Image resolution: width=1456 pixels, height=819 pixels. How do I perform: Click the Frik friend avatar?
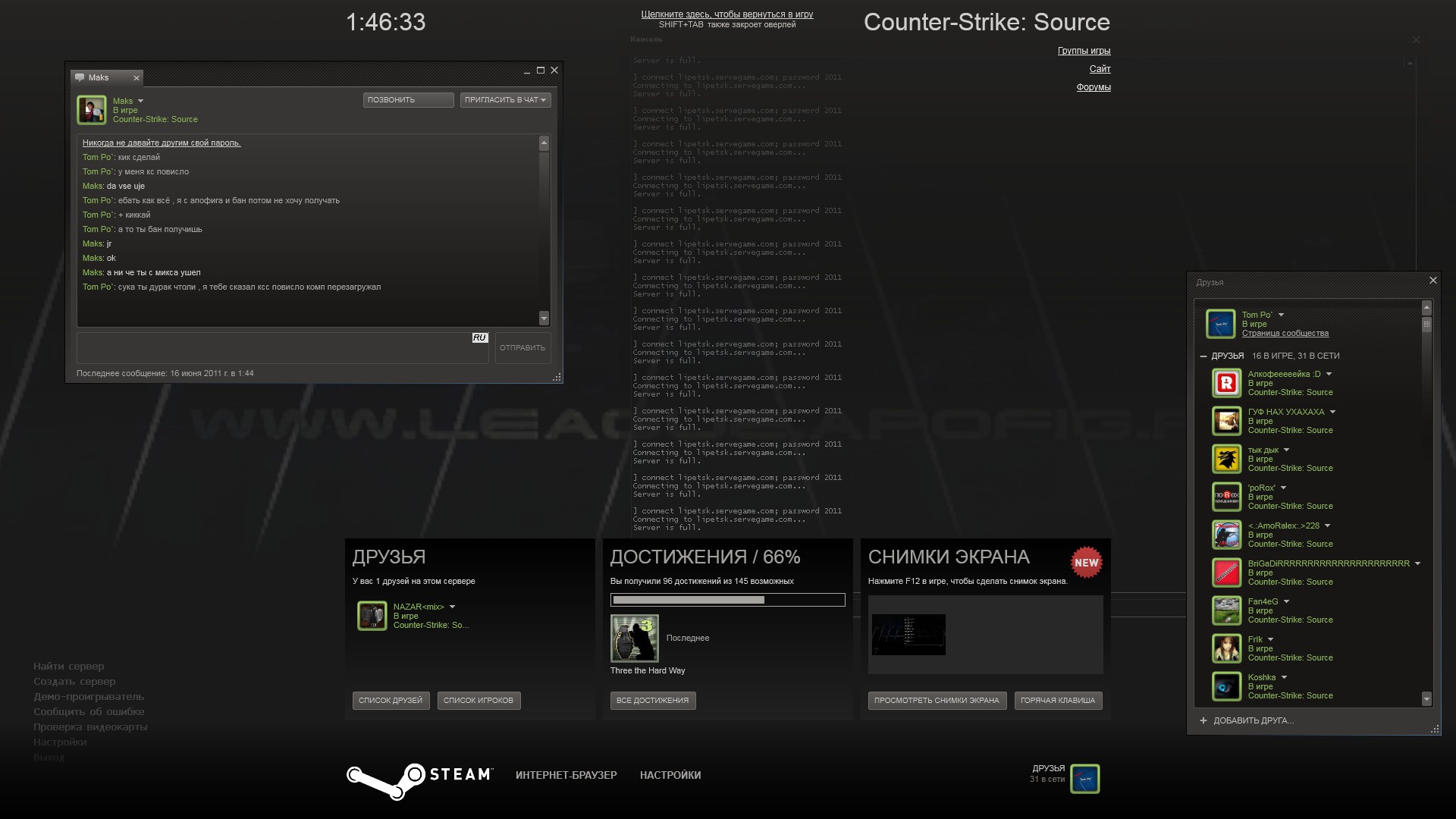pos(1226,648)
